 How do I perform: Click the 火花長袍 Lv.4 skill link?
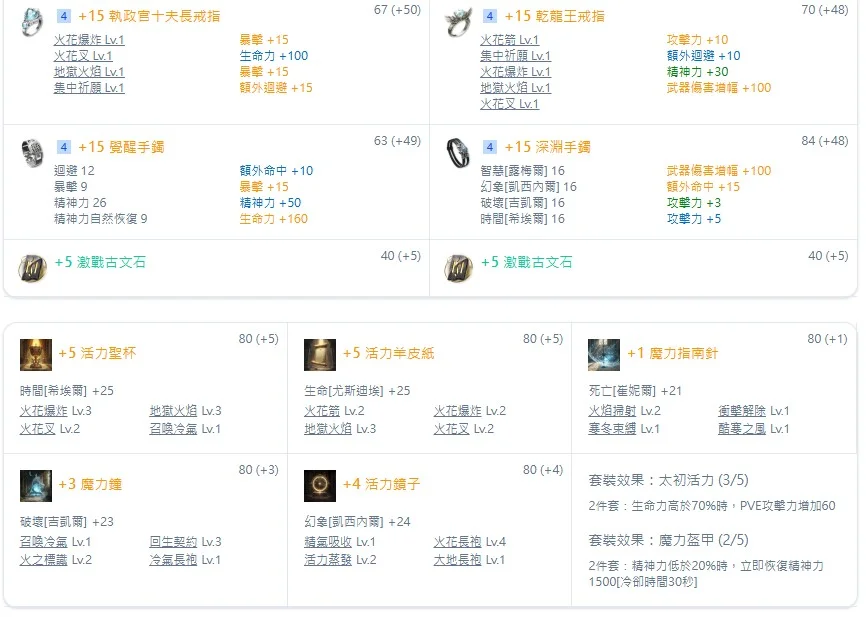[x=469, y=541]
